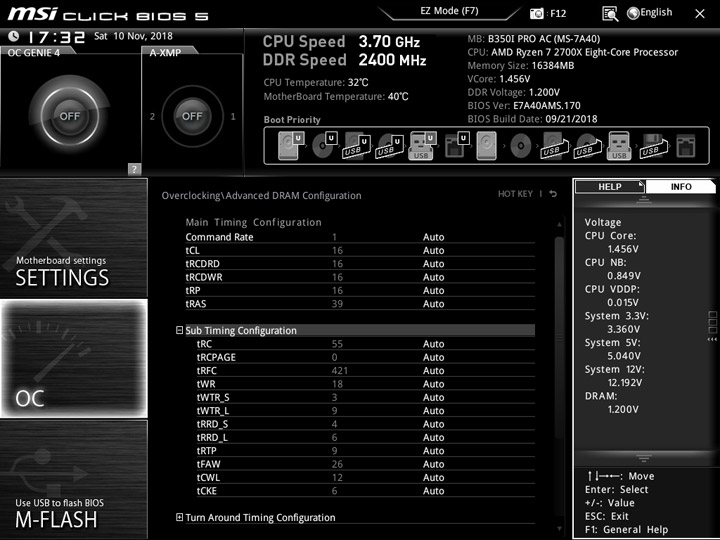Select the legacy USB floppy boot icon

[654, 146]
